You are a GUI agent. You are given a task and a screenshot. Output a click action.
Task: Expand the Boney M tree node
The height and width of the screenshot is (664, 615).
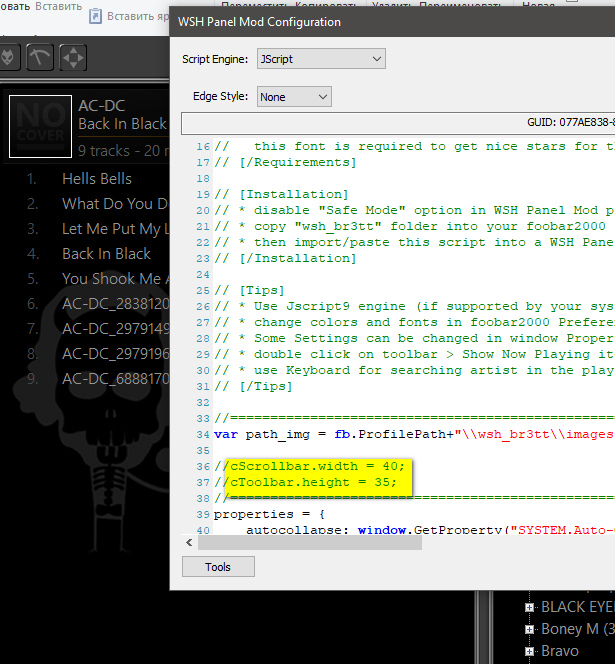click(529, 629)
